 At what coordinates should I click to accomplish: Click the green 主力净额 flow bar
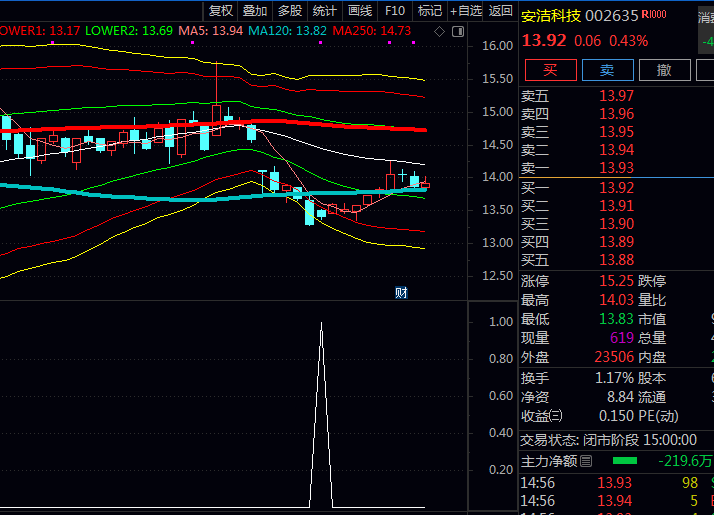point(625,461)
